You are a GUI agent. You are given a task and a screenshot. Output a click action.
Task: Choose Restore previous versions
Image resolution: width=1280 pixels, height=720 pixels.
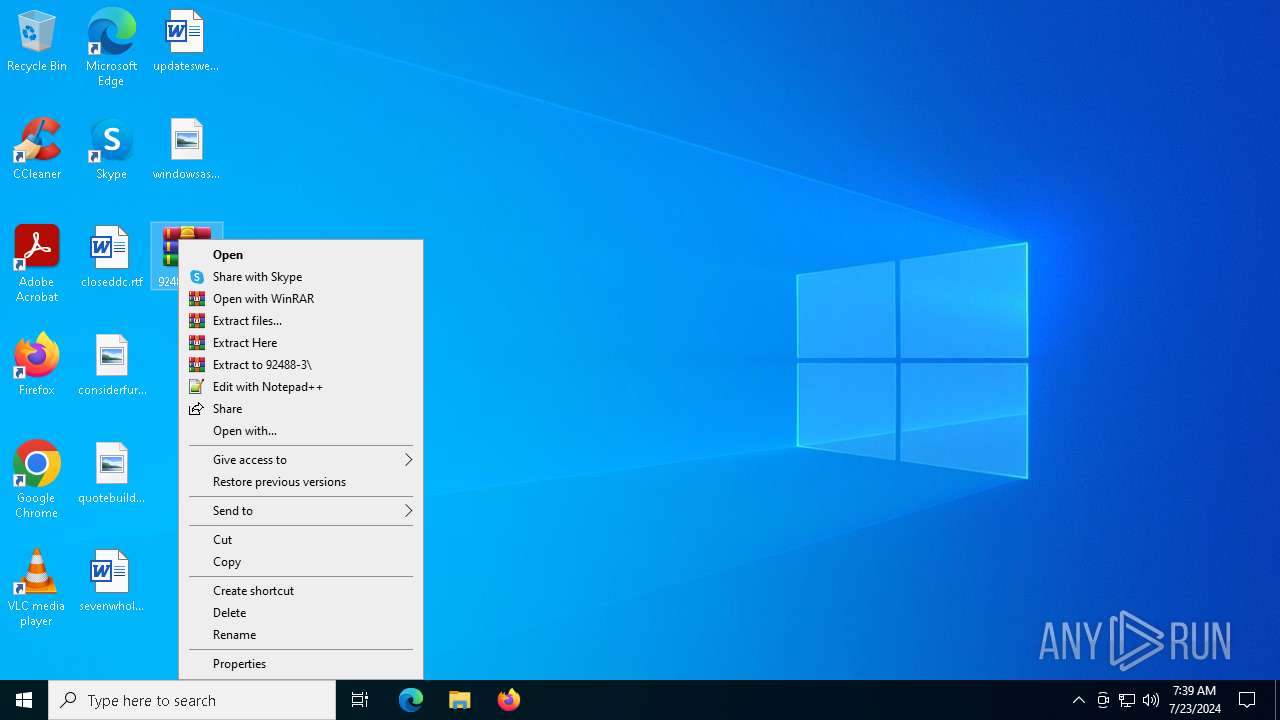[301, 482]
